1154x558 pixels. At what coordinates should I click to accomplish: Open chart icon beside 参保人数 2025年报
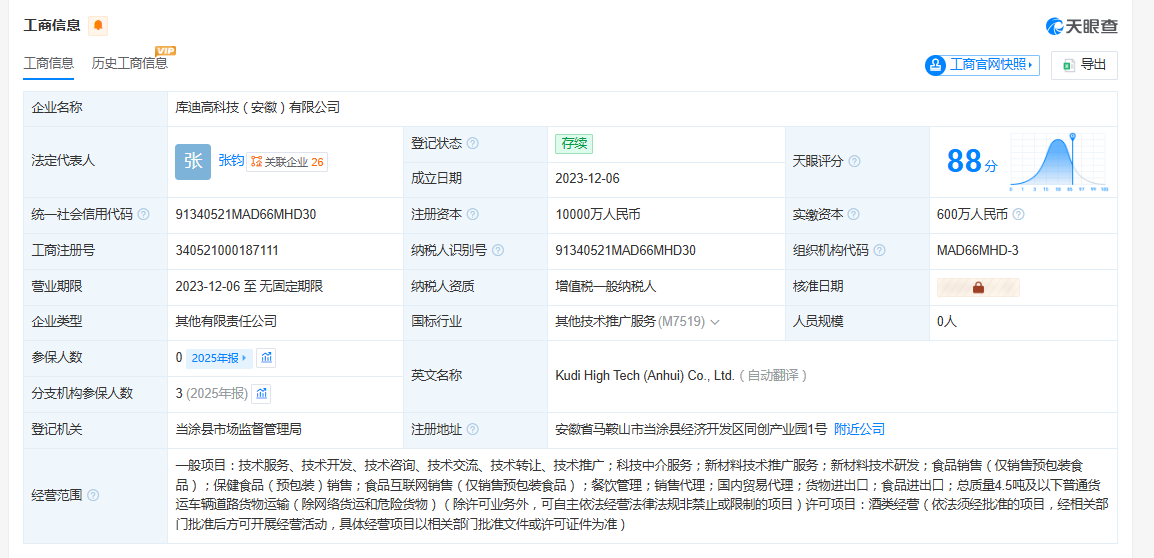click(266, 358)
